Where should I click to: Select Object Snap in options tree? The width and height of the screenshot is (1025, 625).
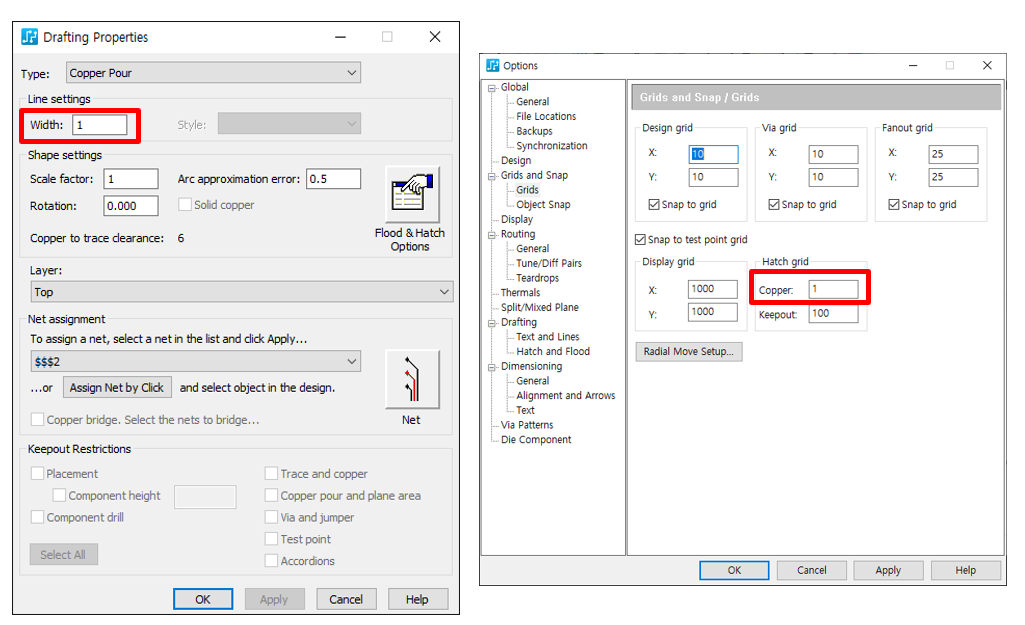coord(543,205)
